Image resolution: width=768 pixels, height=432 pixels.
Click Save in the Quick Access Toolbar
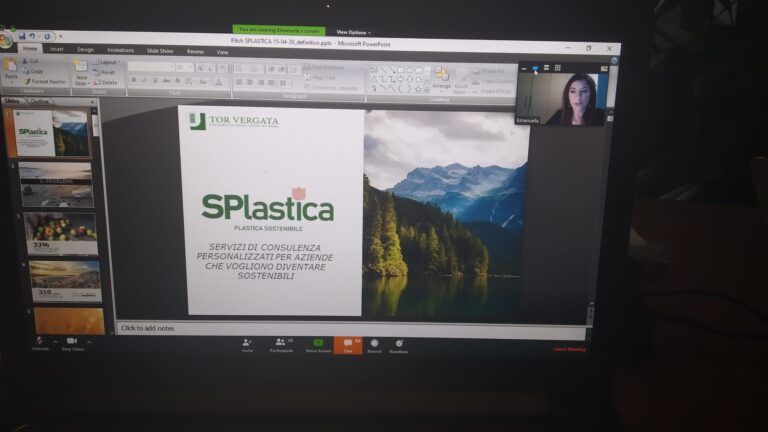(22, 36)
